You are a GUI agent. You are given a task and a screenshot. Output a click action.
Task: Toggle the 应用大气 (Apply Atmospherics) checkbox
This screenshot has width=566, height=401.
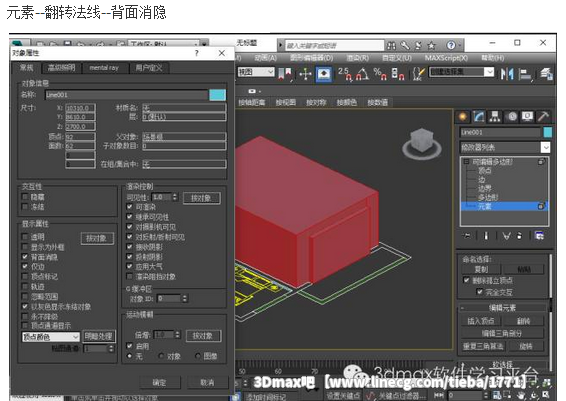(130, 266)
